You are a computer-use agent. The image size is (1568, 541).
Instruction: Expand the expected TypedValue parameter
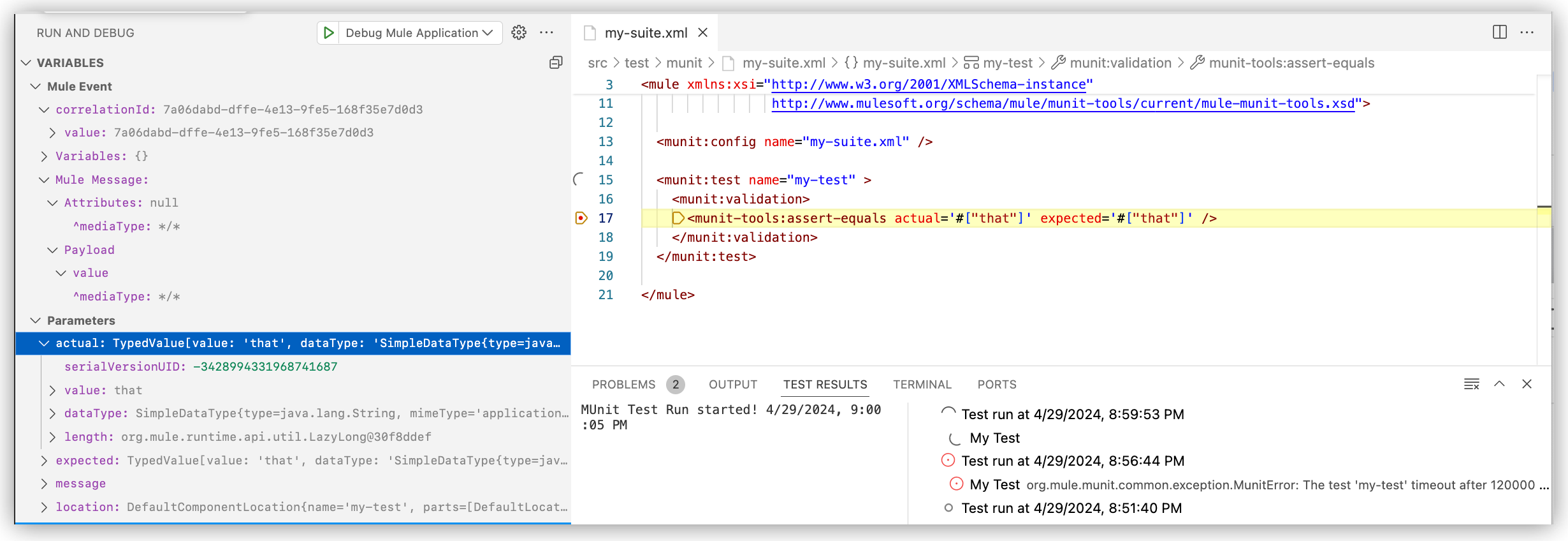[x=44, y=461]
